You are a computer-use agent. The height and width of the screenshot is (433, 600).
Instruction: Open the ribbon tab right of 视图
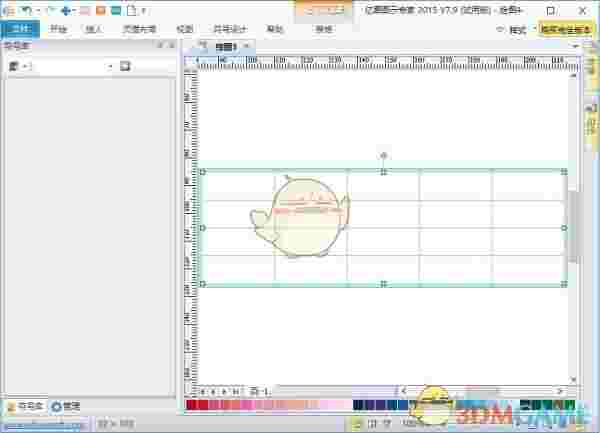coord(230,29)
